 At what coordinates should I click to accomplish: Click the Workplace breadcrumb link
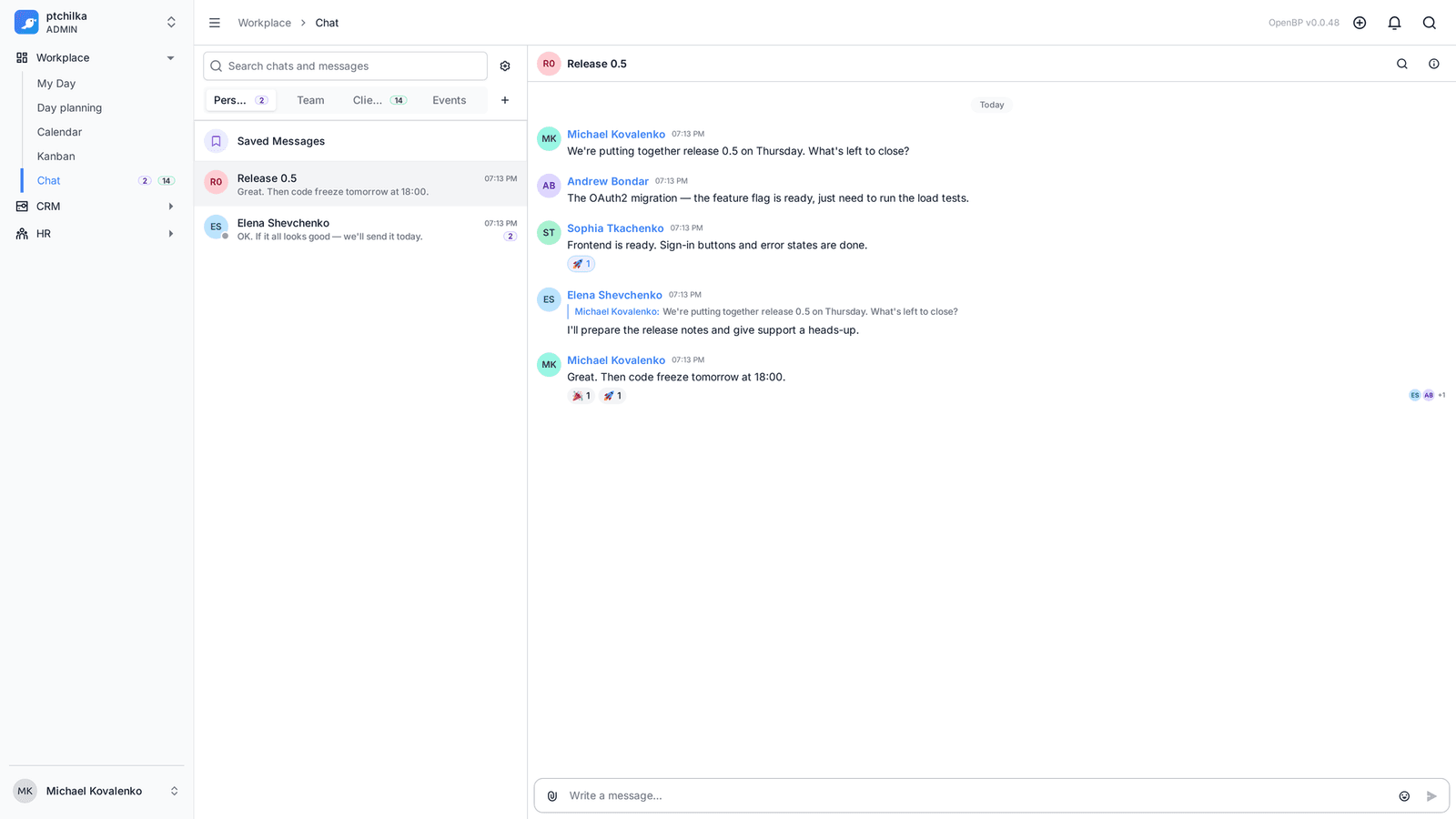pyautogui.click(x=265, y=23)
